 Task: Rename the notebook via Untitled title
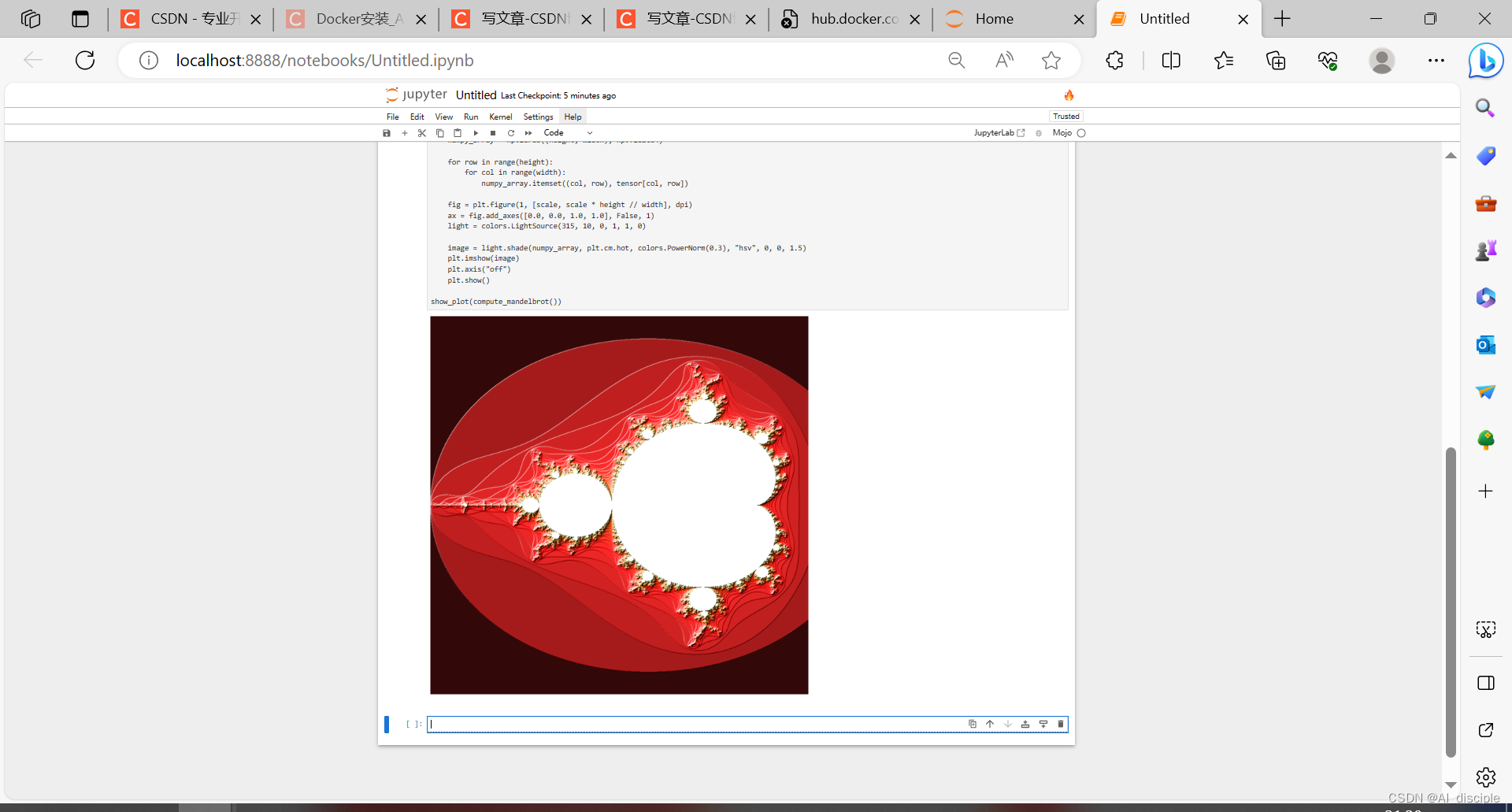(476, 95)
